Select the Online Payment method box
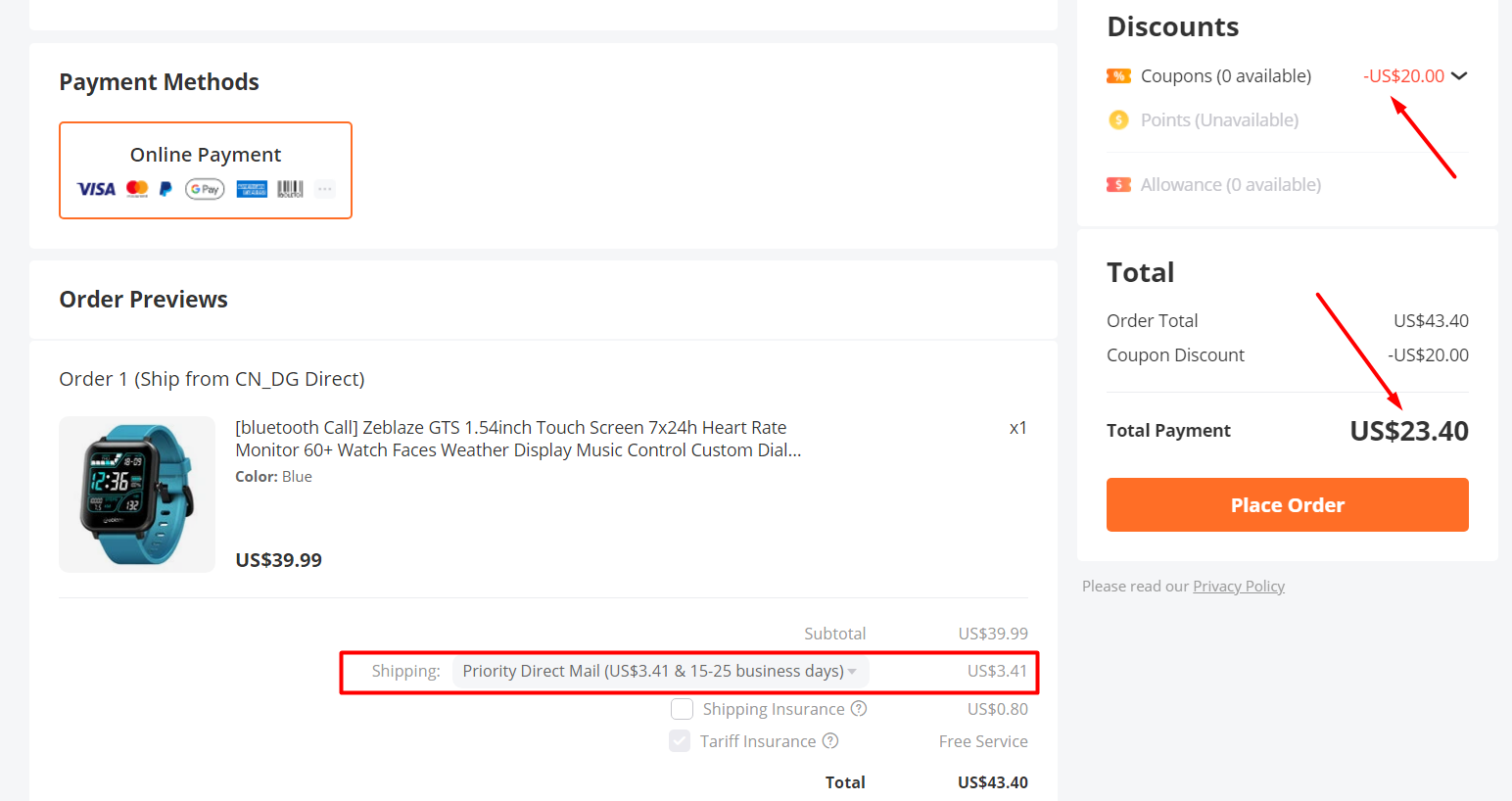Image resolution: width=1512 pixels, height=801 pixels. pos(206,170)
